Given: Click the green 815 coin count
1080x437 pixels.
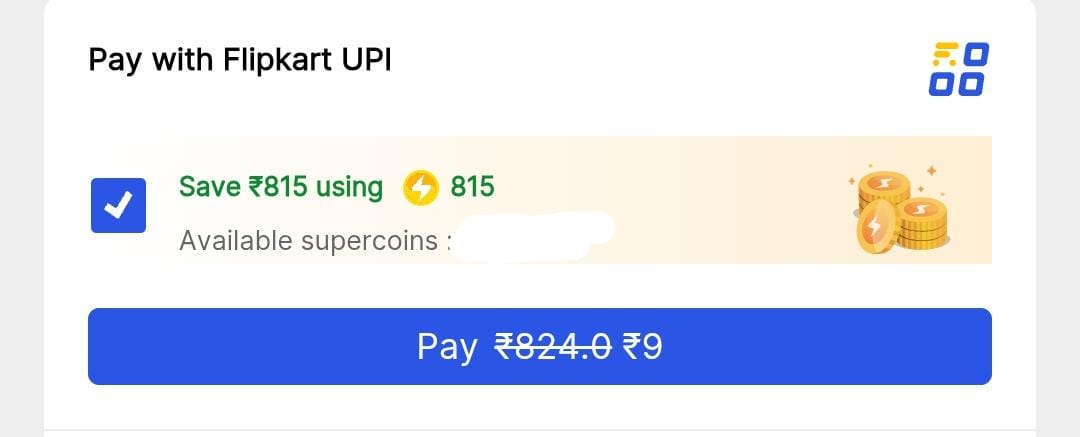Looking at the screenshot, I should click(x=472, y=187).
